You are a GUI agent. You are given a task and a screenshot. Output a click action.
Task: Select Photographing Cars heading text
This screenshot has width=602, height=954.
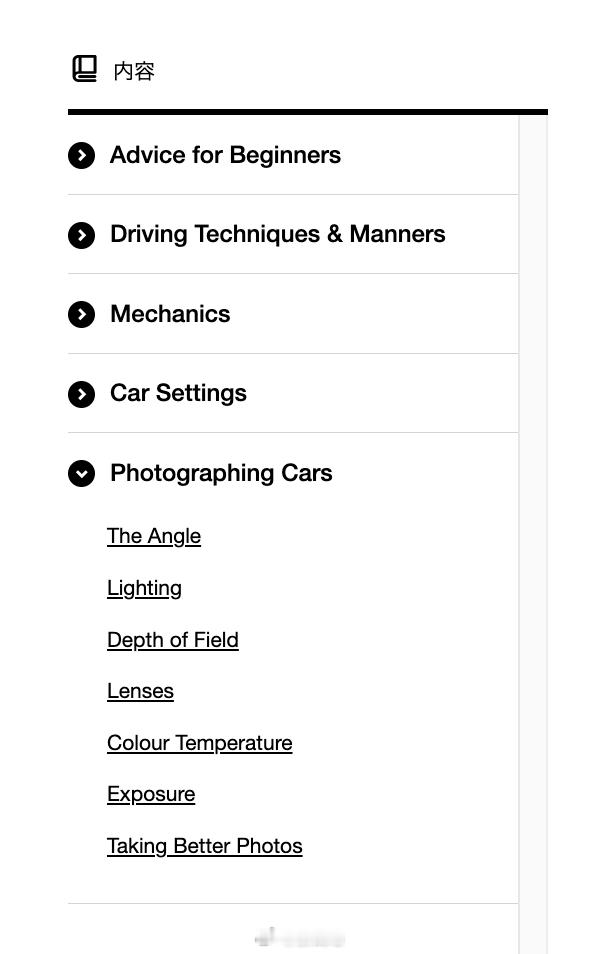(x=222, y=473)
